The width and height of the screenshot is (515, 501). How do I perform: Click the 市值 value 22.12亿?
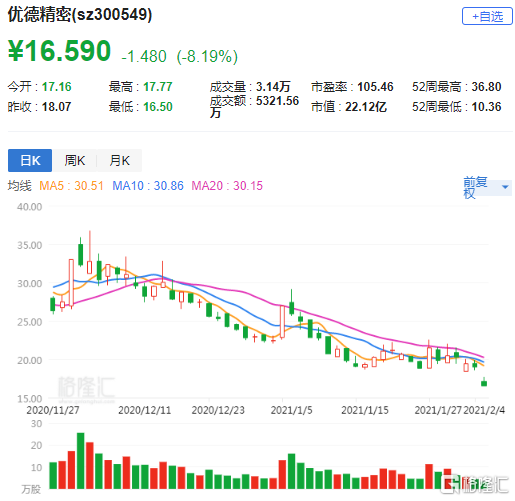(x=366, y=107)
